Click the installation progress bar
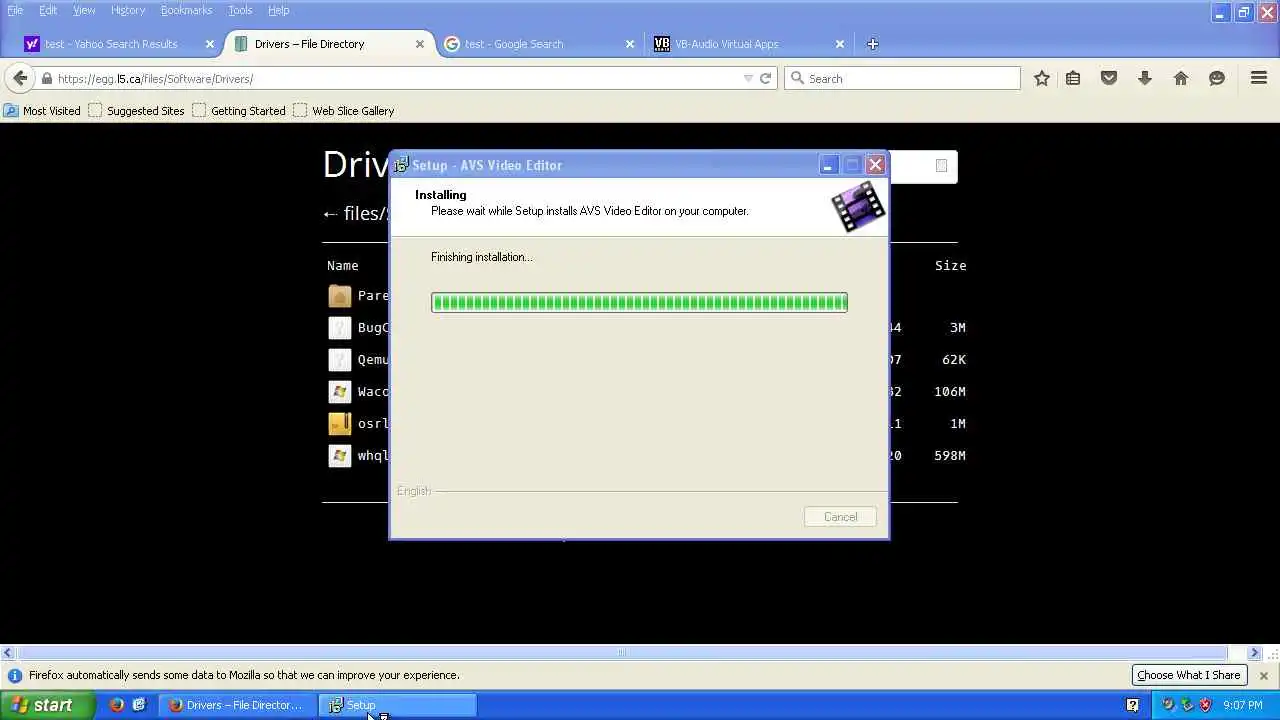The width and height of the screenshot is (1280, 720). 639,302
